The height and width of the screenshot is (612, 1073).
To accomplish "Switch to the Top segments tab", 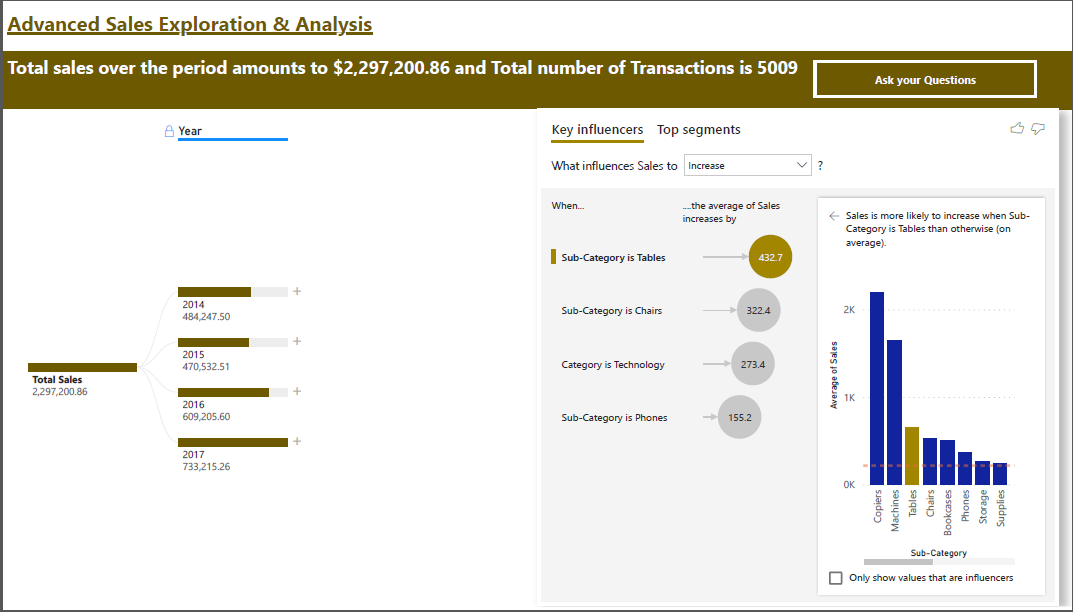I will tap(698, 130).
